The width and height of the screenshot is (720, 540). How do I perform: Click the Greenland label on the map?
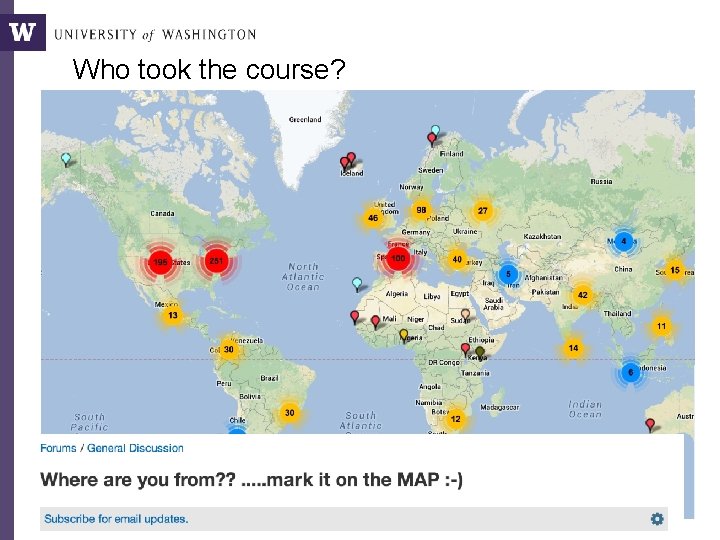click(x=305, y=119)
